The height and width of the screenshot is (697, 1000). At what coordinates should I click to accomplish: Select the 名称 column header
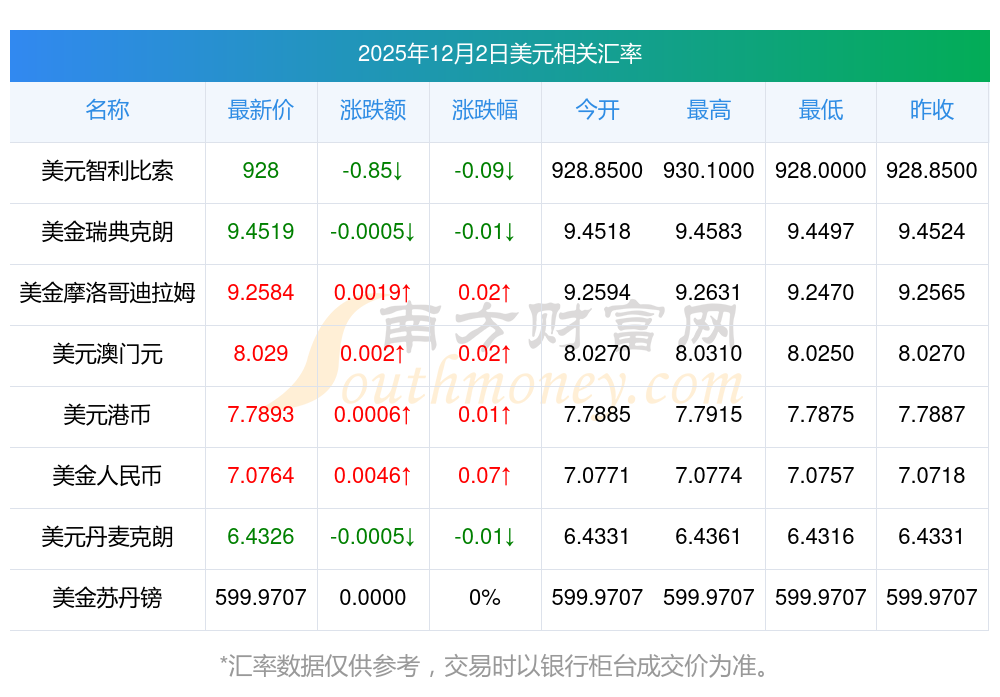point(107,110)
